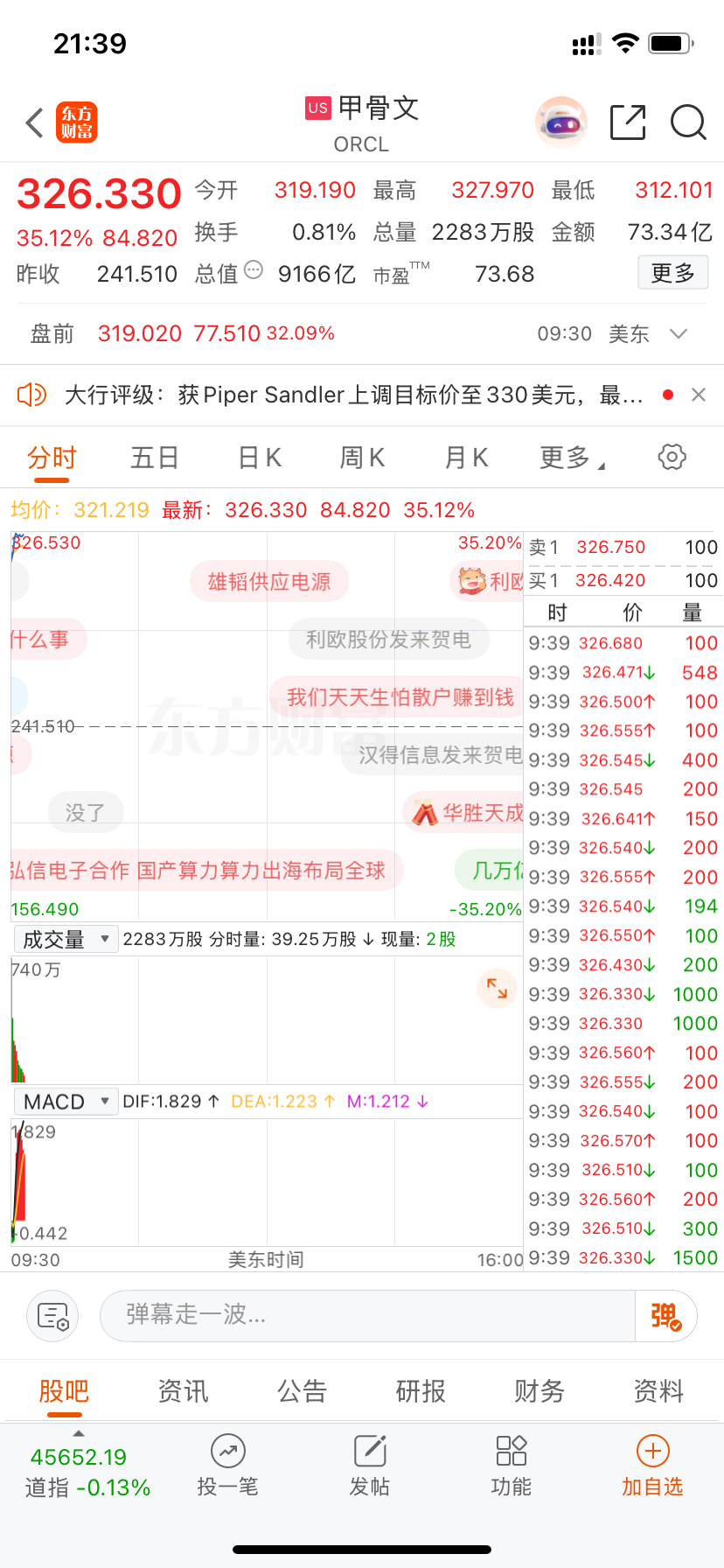
Task: Expand chart to fullscreen icon
Action: point(497,988)
